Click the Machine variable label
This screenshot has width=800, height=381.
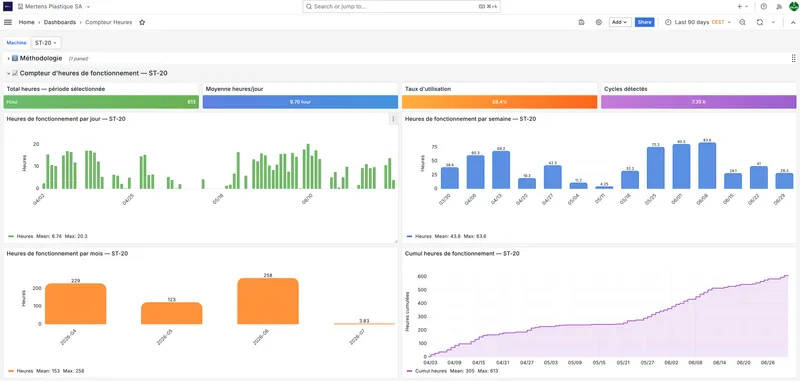tap(16, 43)
